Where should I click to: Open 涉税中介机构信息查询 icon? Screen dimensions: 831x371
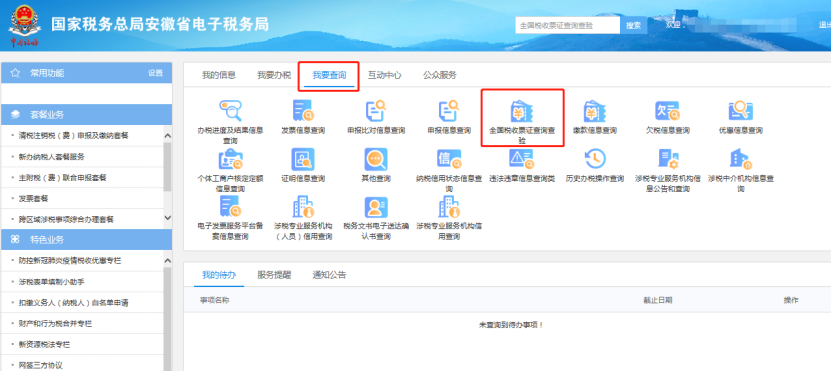pos(741,159)
